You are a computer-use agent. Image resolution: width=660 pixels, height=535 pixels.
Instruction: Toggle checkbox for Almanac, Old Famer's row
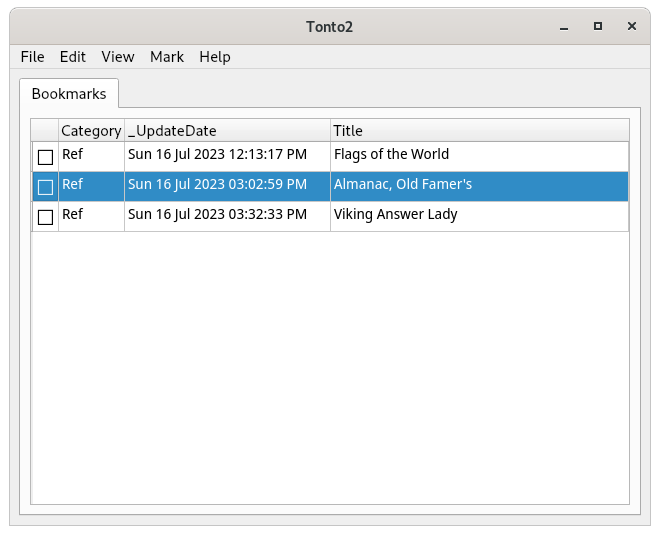point(45,187)
